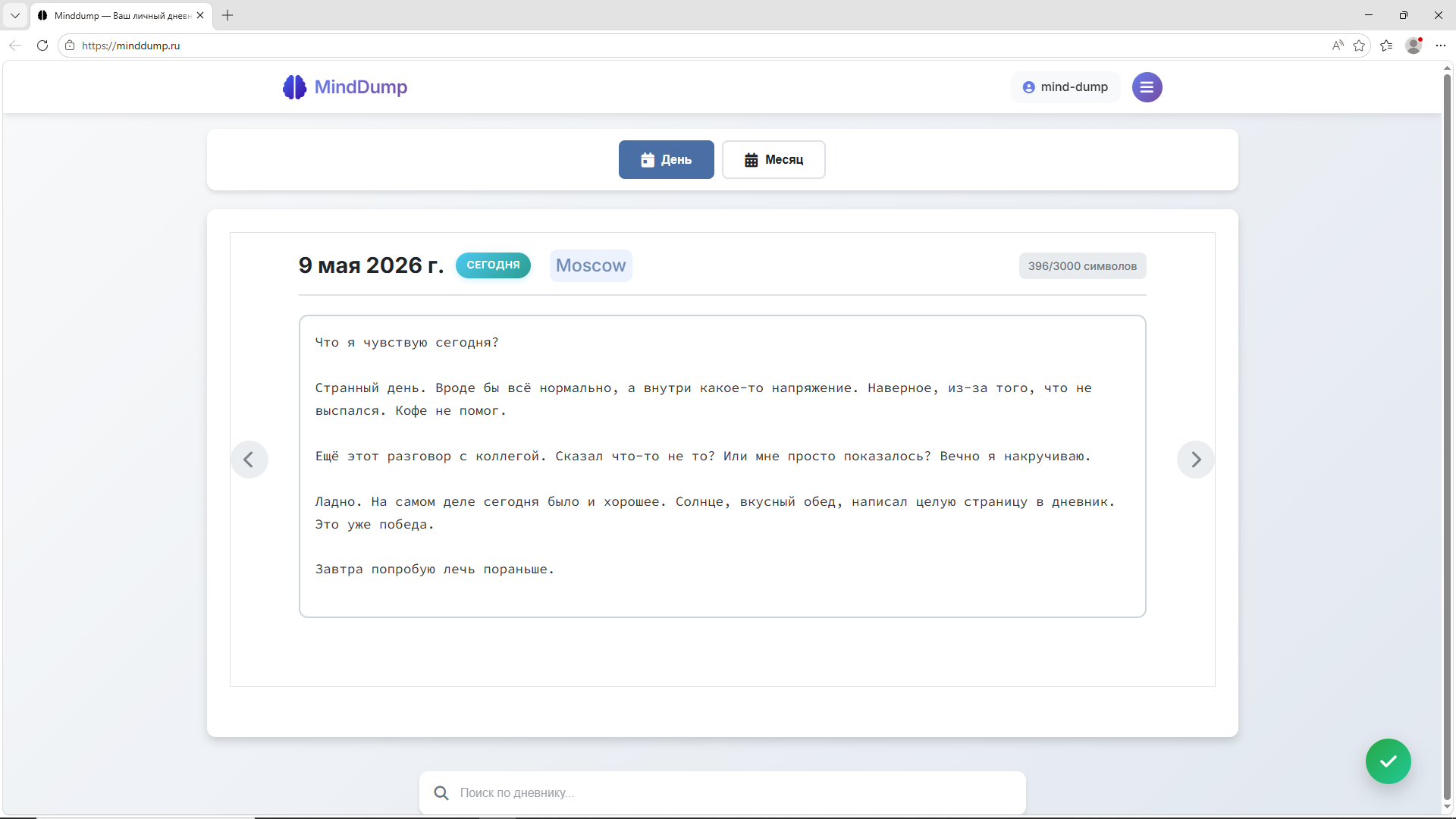Click the green checkmark save button
Image resolution: width=1456 pixels, height=819 pixels.
click(1388, 761)
